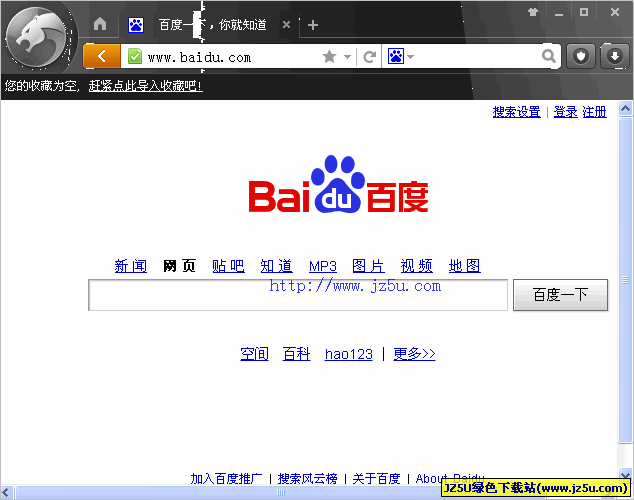Click the Baidu search engine paw icon

pos(396,56)
